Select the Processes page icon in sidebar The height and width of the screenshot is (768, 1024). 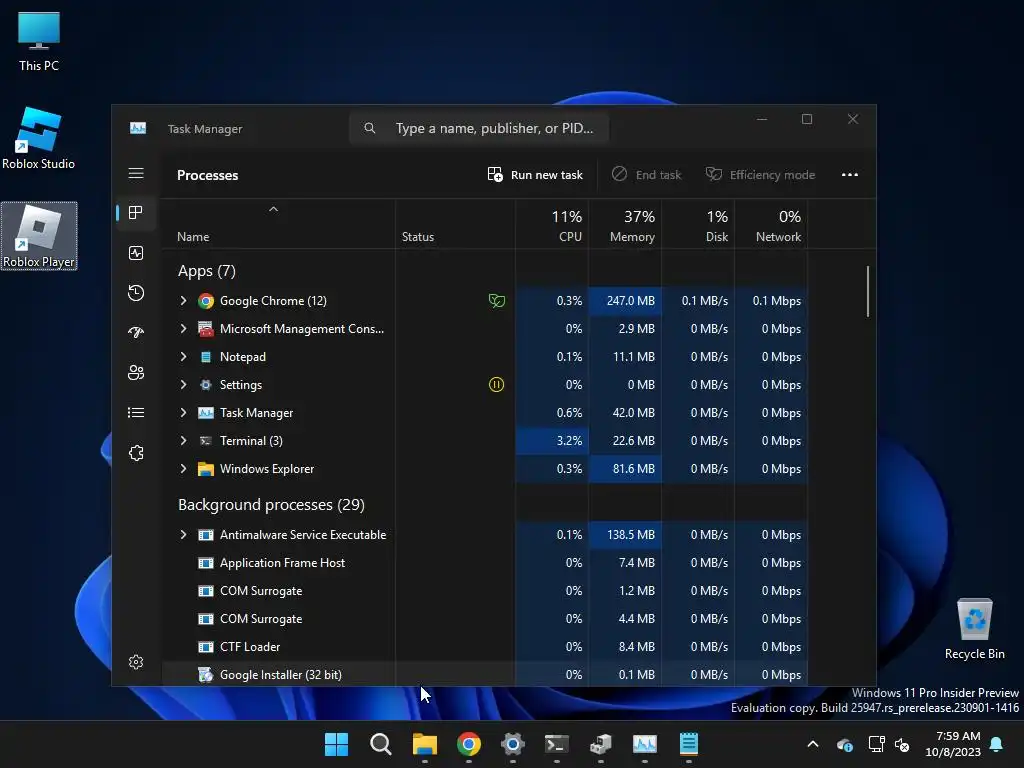tap(136, 213)
